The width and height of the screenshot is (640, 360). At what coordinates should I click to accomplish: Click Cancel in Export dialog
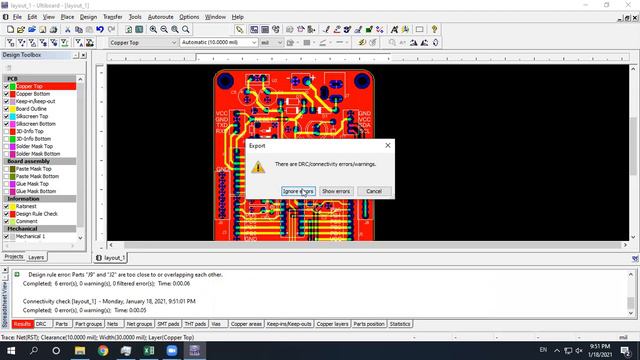(x=374, y=191)
